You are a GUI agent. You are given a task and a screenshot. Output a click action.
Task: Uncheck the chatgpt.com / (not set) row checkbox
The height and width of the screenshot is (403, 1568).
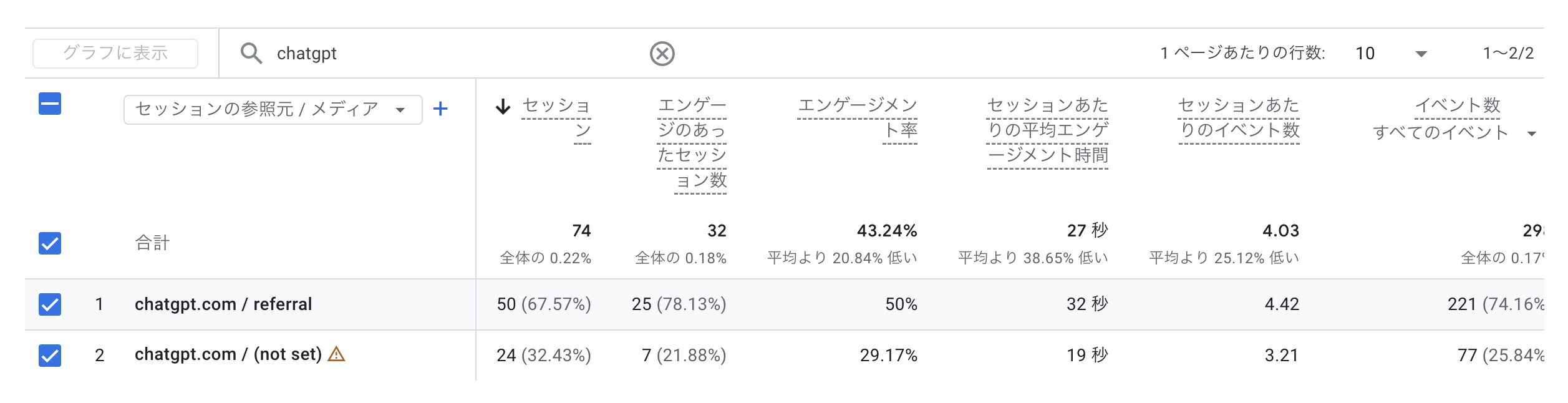coord(50,356)
